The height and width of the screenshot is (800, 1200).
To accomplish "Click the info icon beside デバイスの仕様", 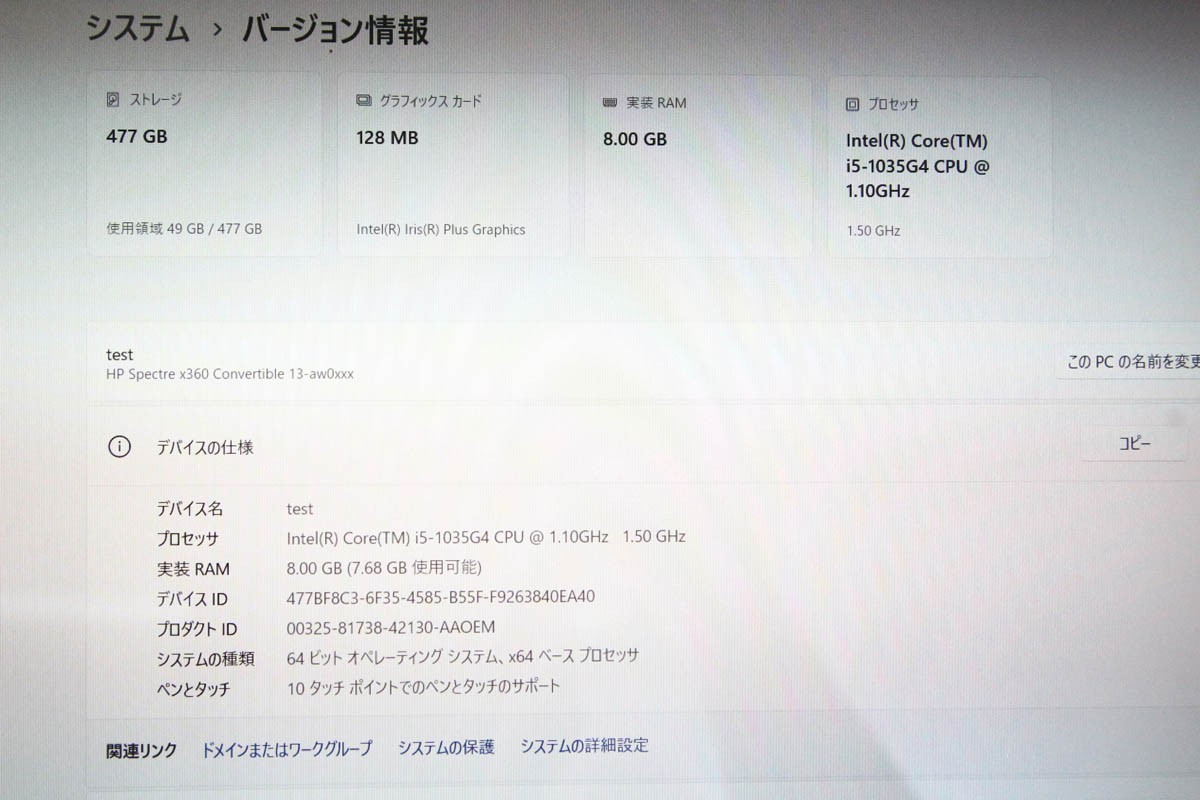I will 119,447.
